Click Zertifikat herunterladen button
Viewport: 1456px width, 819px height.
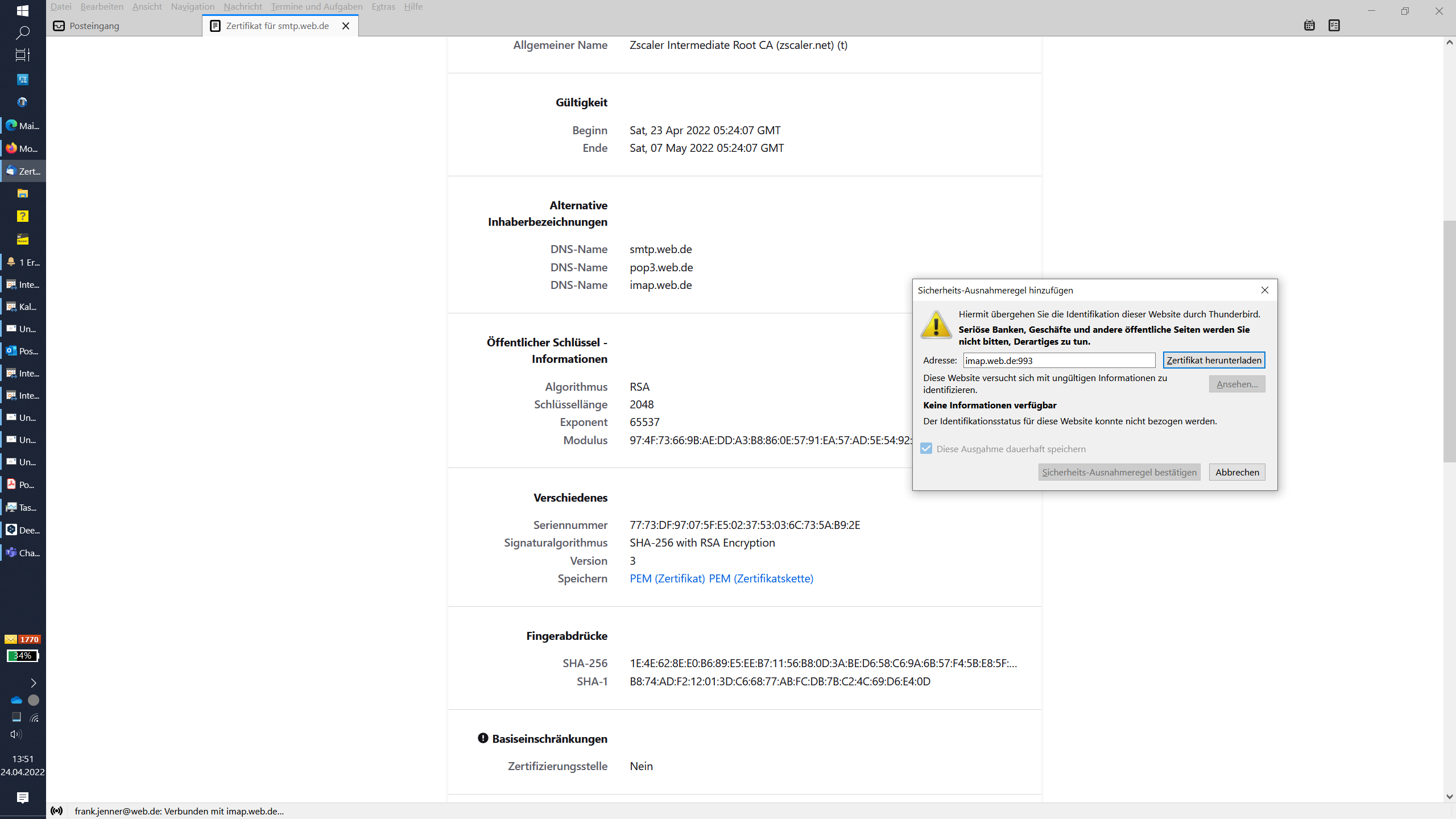point(1214,360)
